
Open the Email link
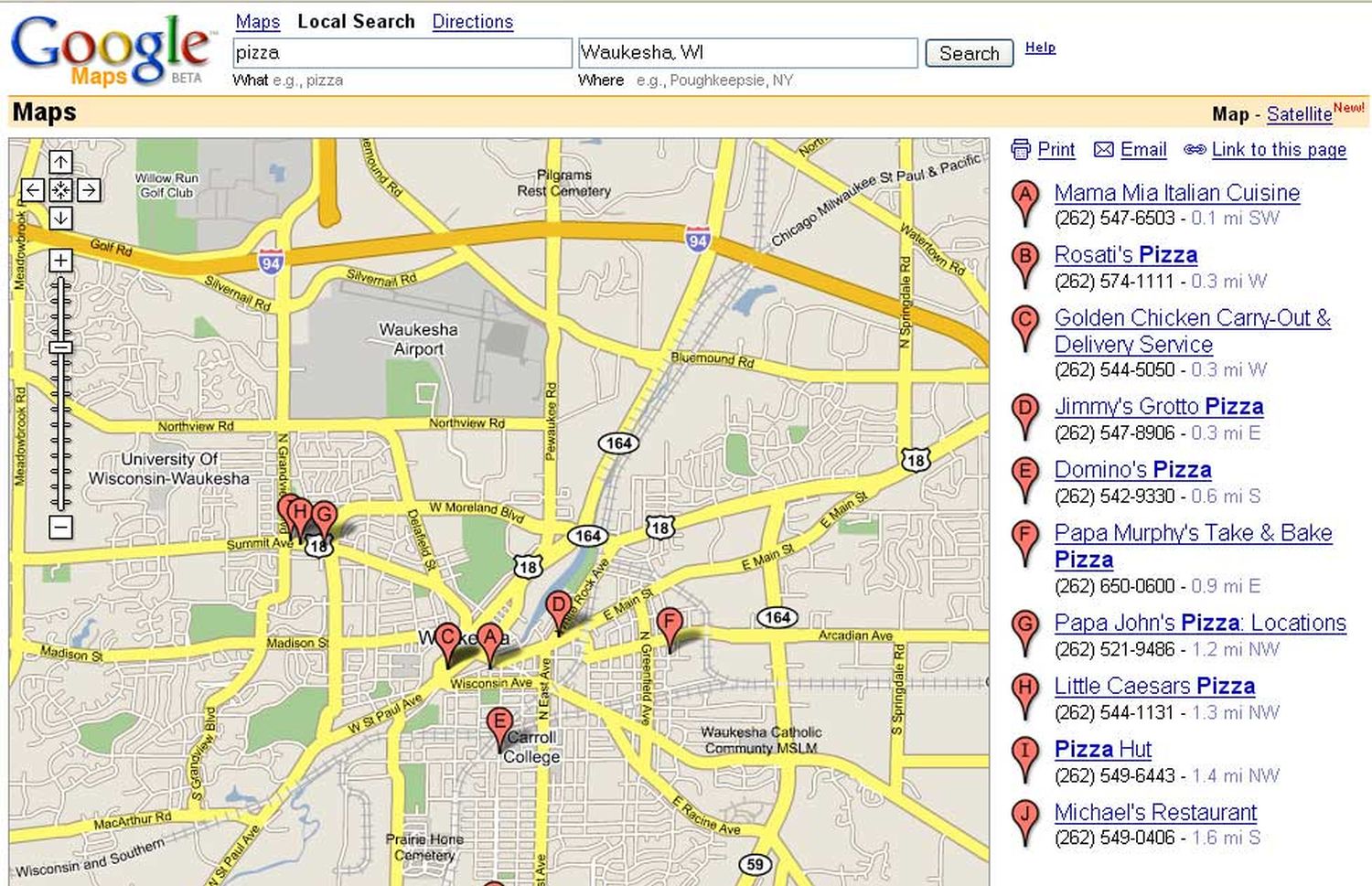click(1142, 149)
